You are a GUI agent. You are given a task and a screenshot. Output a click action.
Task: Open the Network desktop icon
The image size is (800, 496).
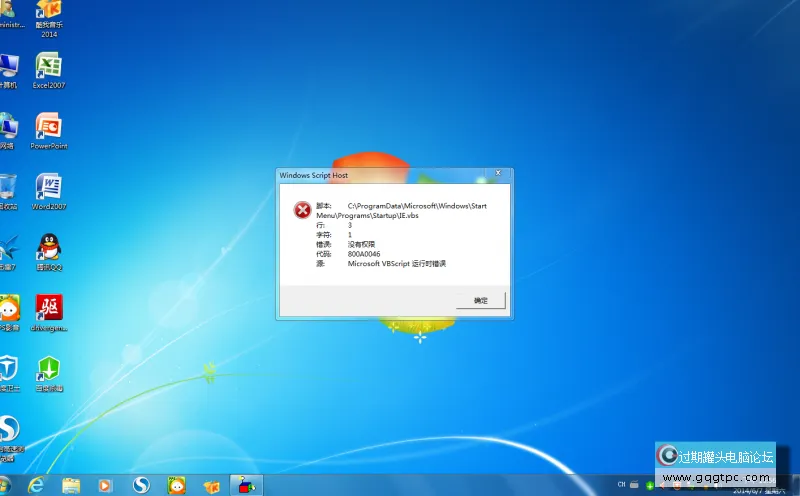click(8, 127)
